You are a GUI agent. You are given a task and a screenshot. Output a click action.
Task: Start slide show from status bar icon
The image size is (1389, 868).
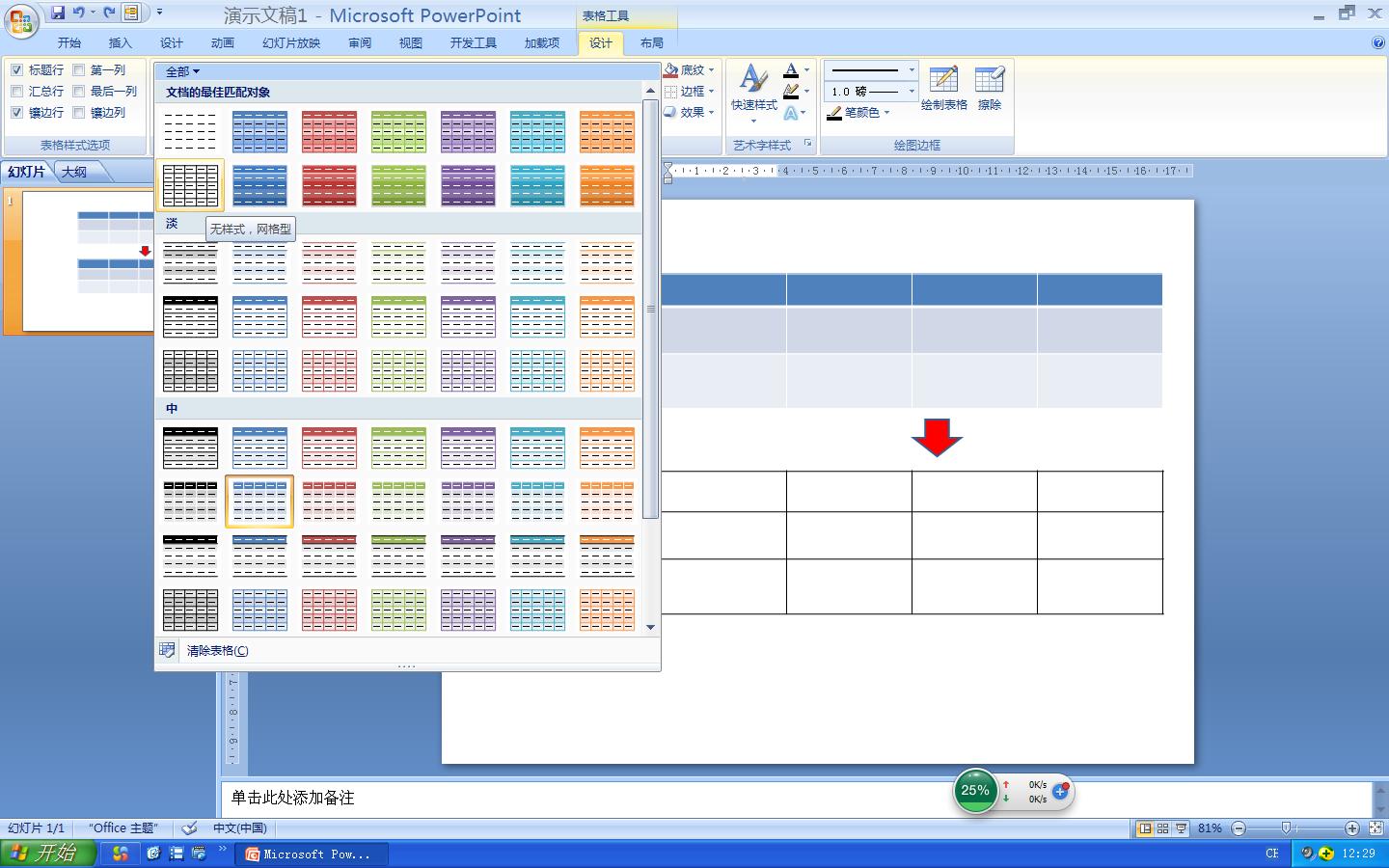1181,828
